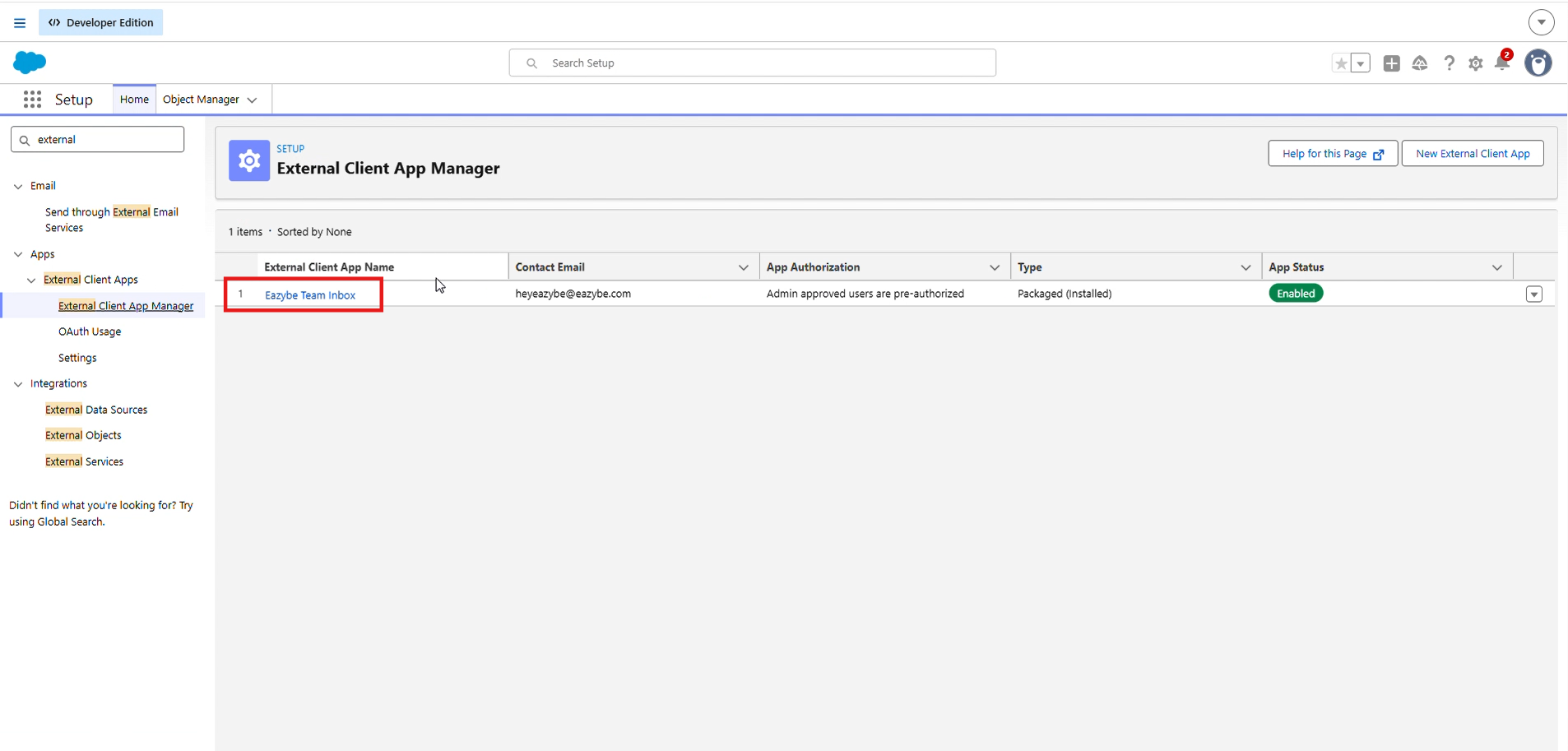Screen dimensions: 1568x751
Task: Click the Developer Edition badge
Action: (101, 22)
